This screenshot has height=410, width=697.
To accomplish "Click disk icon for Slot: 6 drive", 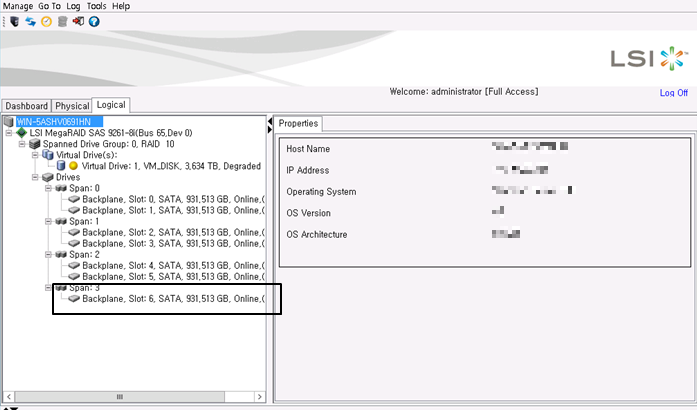I will tap(74, 298).
